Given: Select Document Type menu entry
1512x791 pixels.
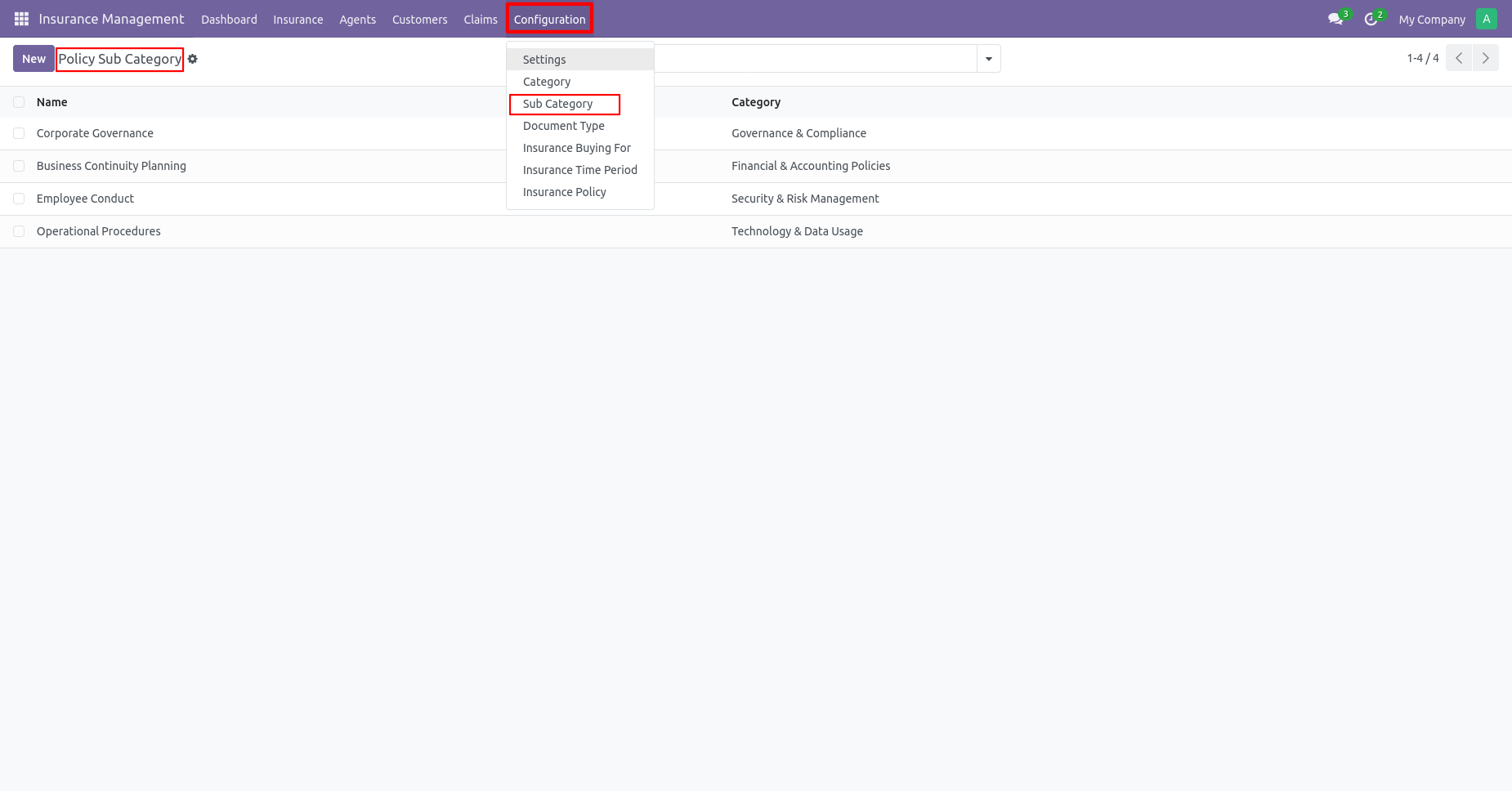Looking at the screenshot, I should coord(580,126).
